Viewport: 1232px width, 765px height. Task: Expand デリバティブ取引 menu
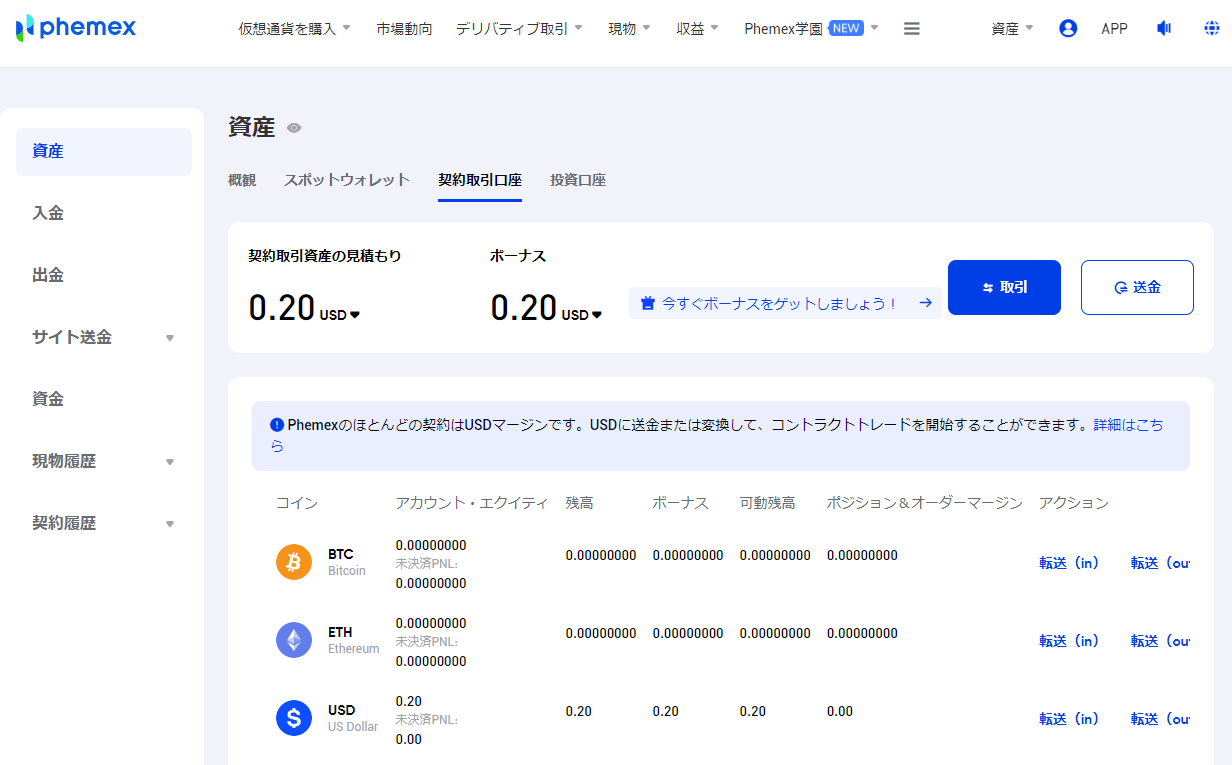(x=519, y=29)
